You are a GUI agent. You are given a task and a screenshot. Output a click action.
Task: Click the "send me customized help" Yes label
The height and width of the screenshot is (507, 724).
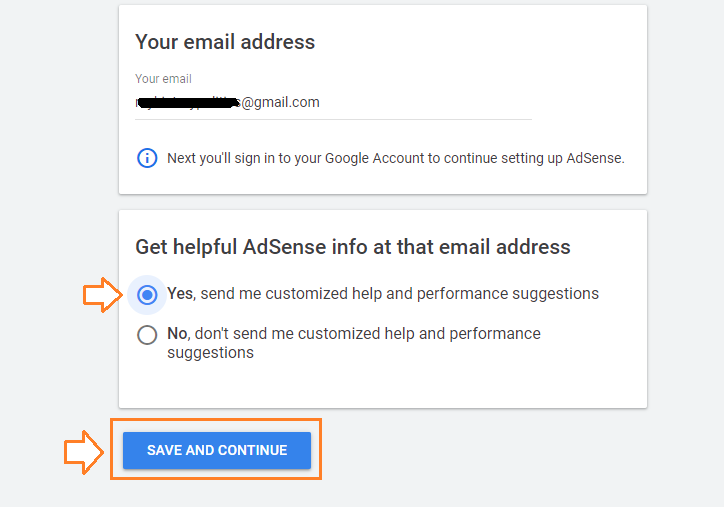383,294
